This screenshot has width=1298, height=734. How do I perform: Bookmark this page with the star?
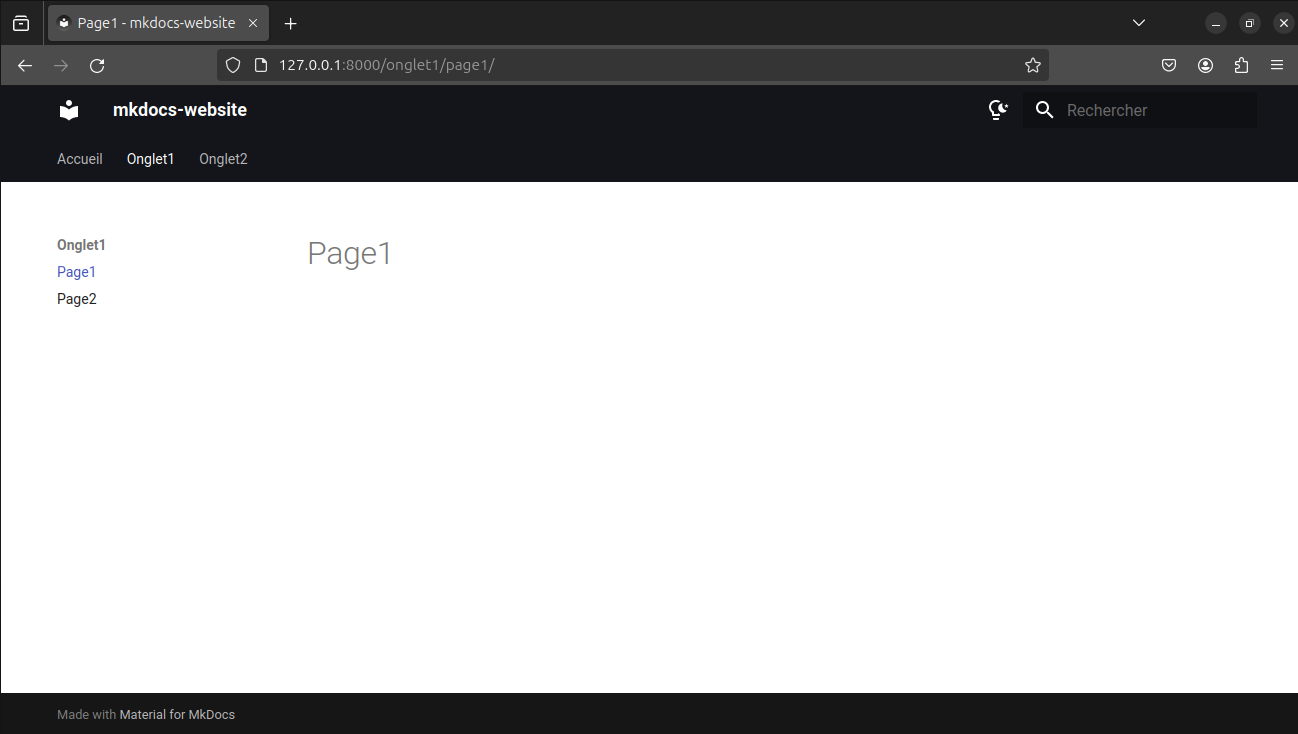[1033, 65]
